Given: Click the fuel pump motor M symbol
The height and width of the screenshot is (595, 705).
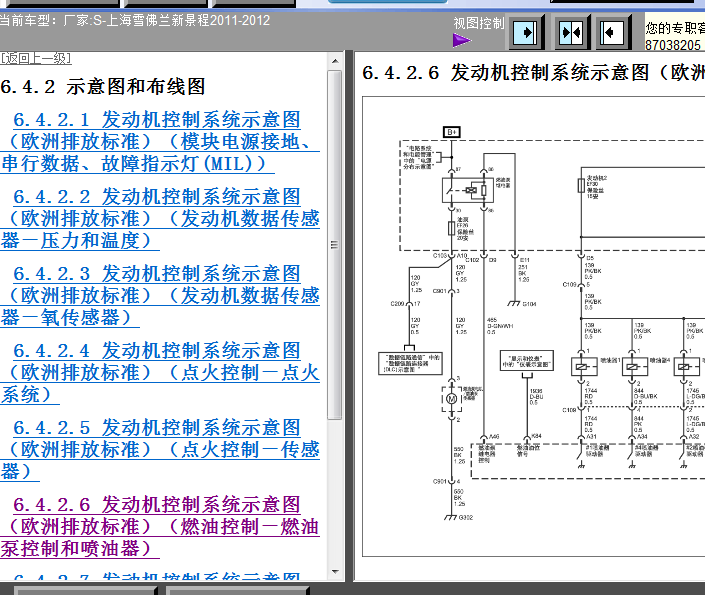Looking at the screenshot, I should [x=451, y=398].
